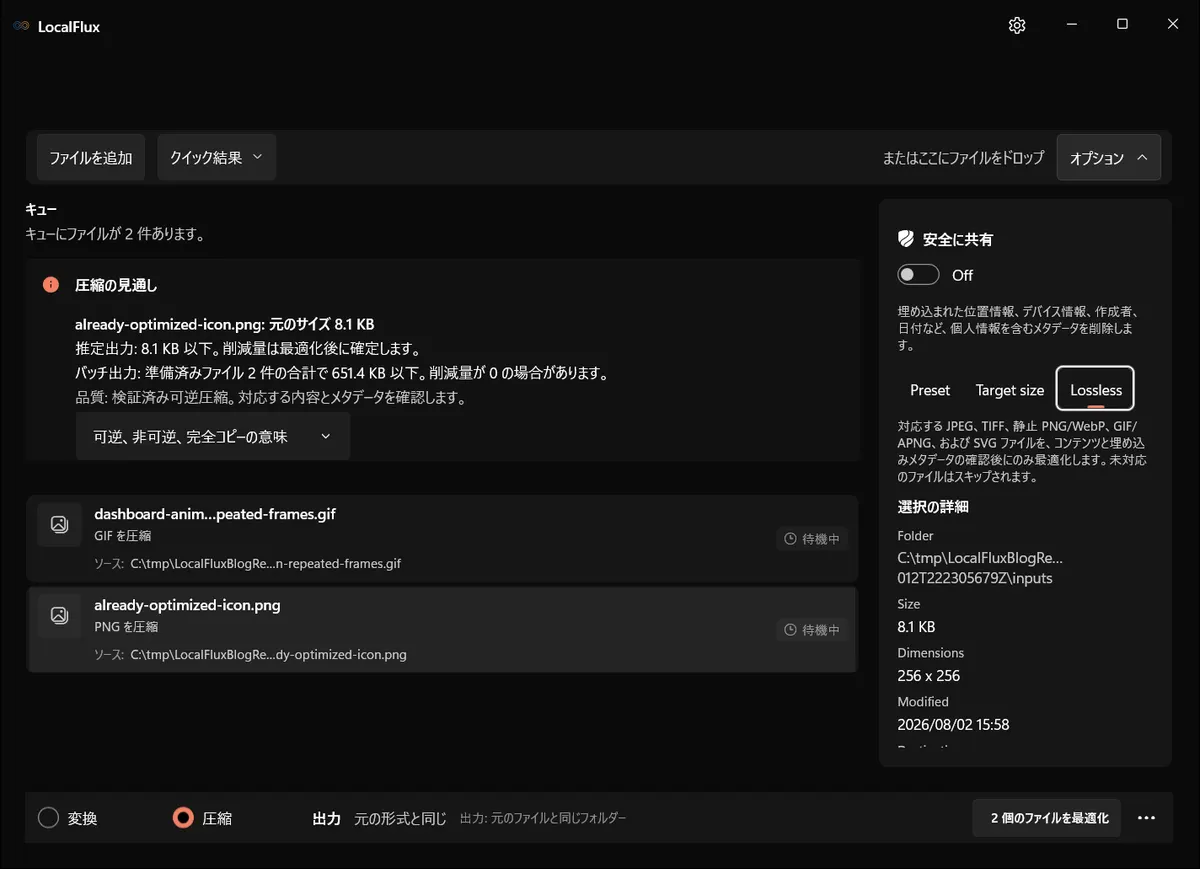Image resolution: width=1200 pixels, height=869 pixels.
Task: Expand 可逆、非可逆、完全コピーの意味
Action: click(x=213, y=437)
